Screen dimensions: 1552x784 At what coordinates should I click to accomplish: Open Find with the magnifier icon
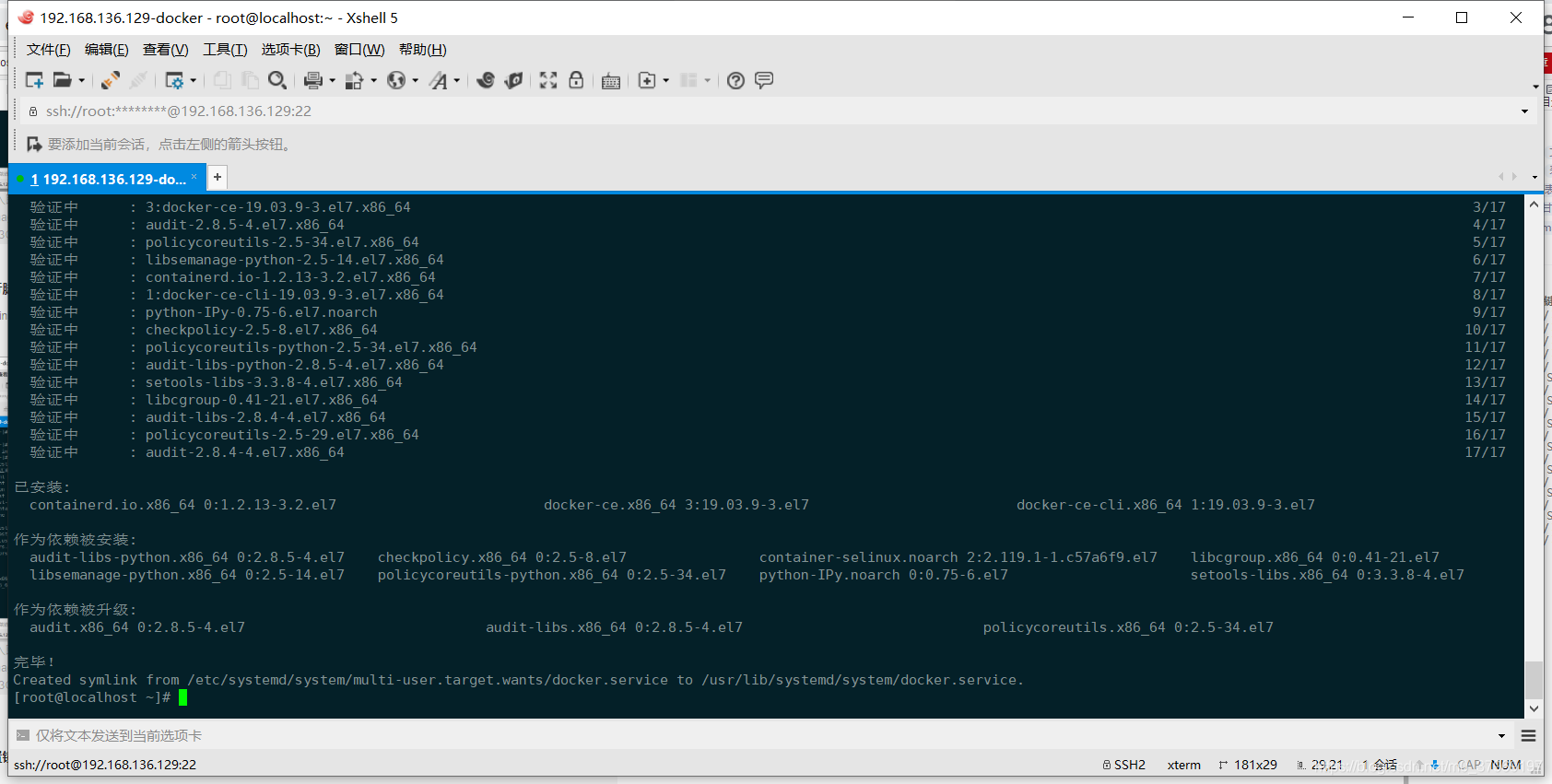point(276,80)
